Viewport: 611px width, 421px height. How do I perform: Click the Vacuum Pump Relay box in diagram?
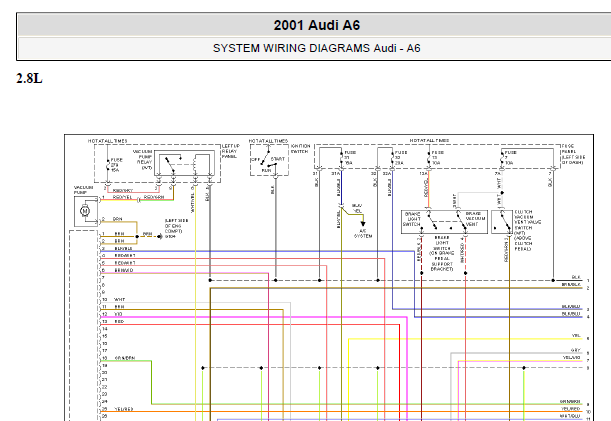[x=184, y=163]
